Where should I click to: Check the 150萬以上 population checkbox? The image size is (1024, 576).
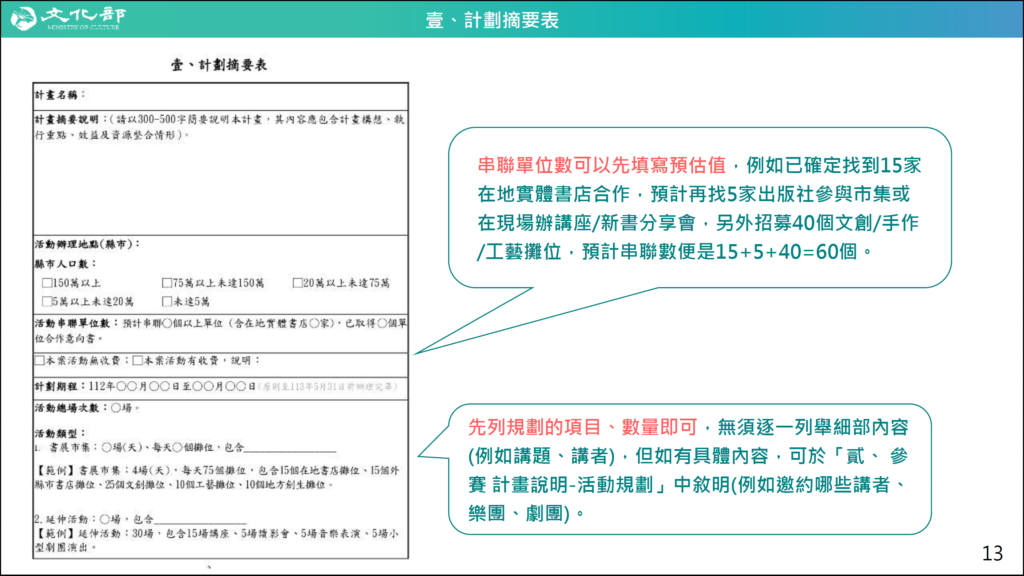(46, 283)
